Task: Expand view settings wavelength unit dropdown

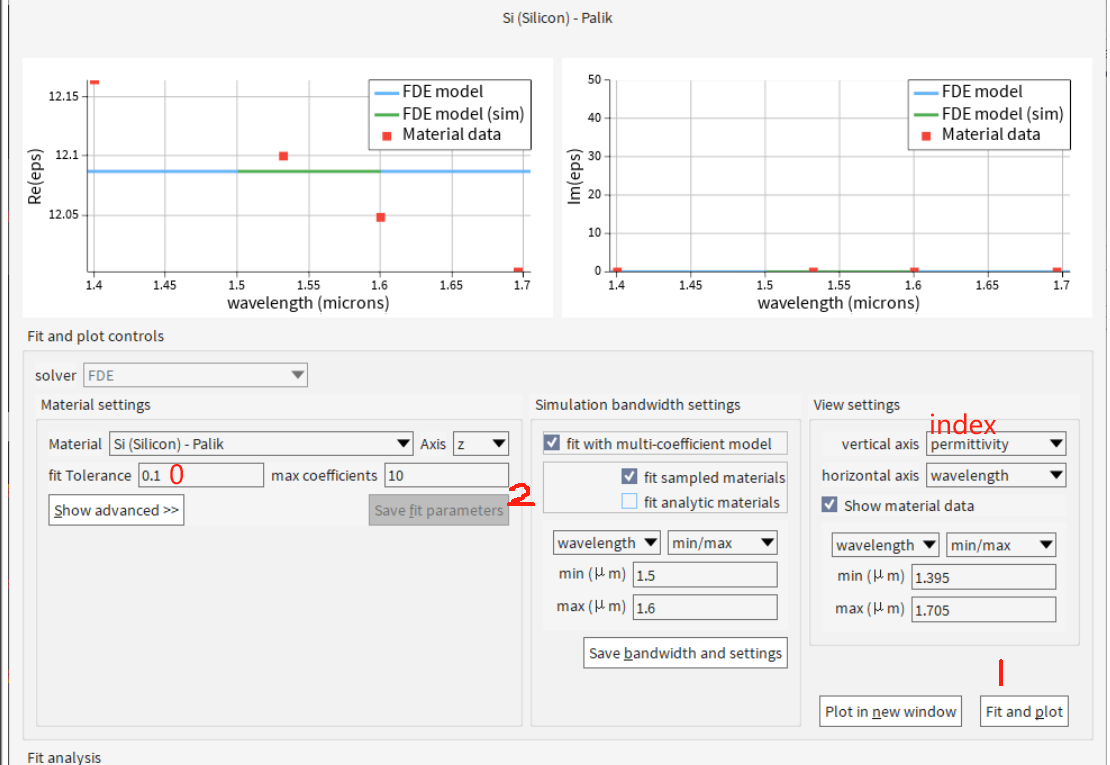Action: click(x=885, y=545)
